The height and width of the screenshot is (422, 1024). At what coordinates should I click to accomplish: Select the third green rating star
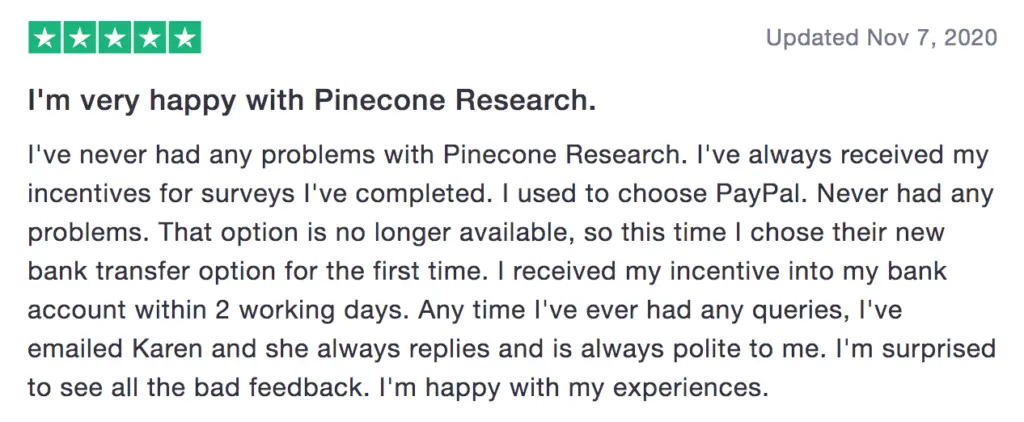click(115, 37)
